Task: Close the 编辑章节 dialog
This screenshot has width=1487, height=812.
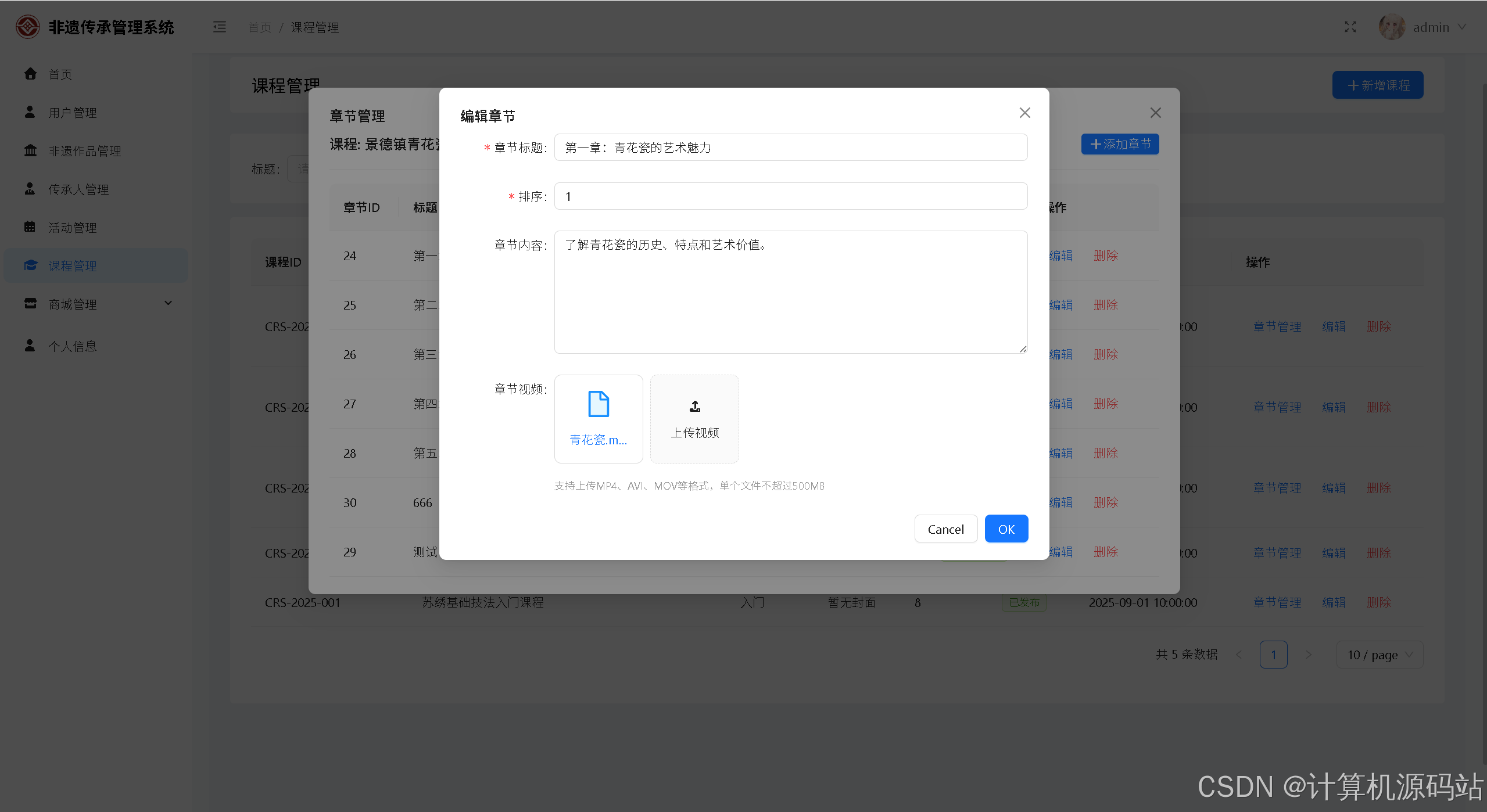Action: [x=1024, y=113]
